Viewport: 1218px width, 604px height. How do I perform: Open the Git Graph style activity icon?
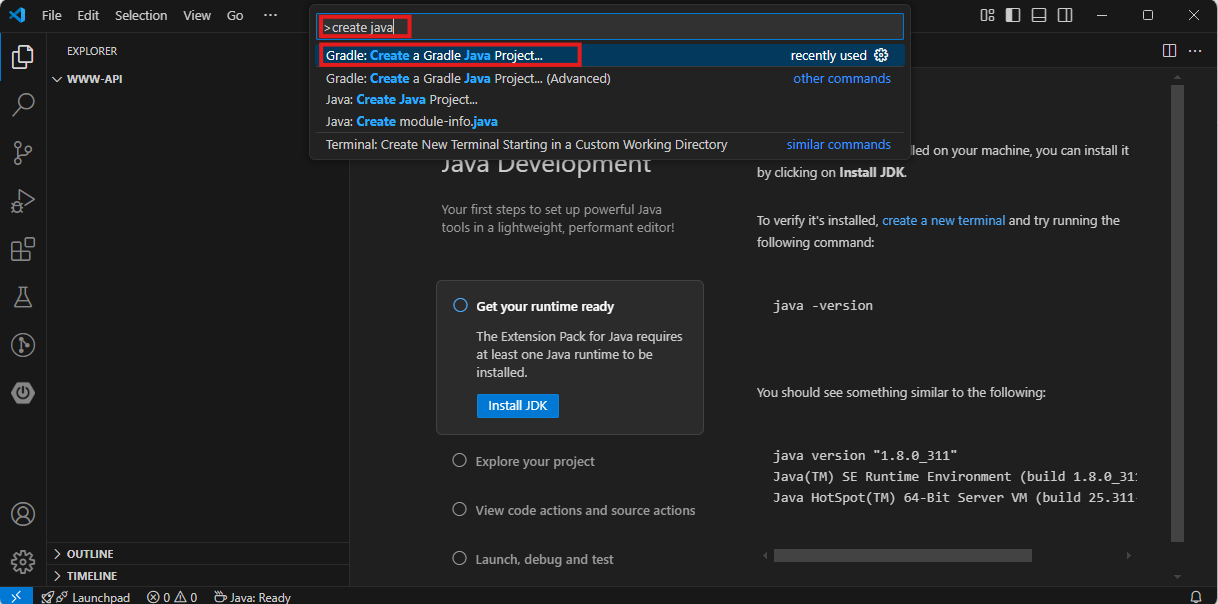coord(22,345)
